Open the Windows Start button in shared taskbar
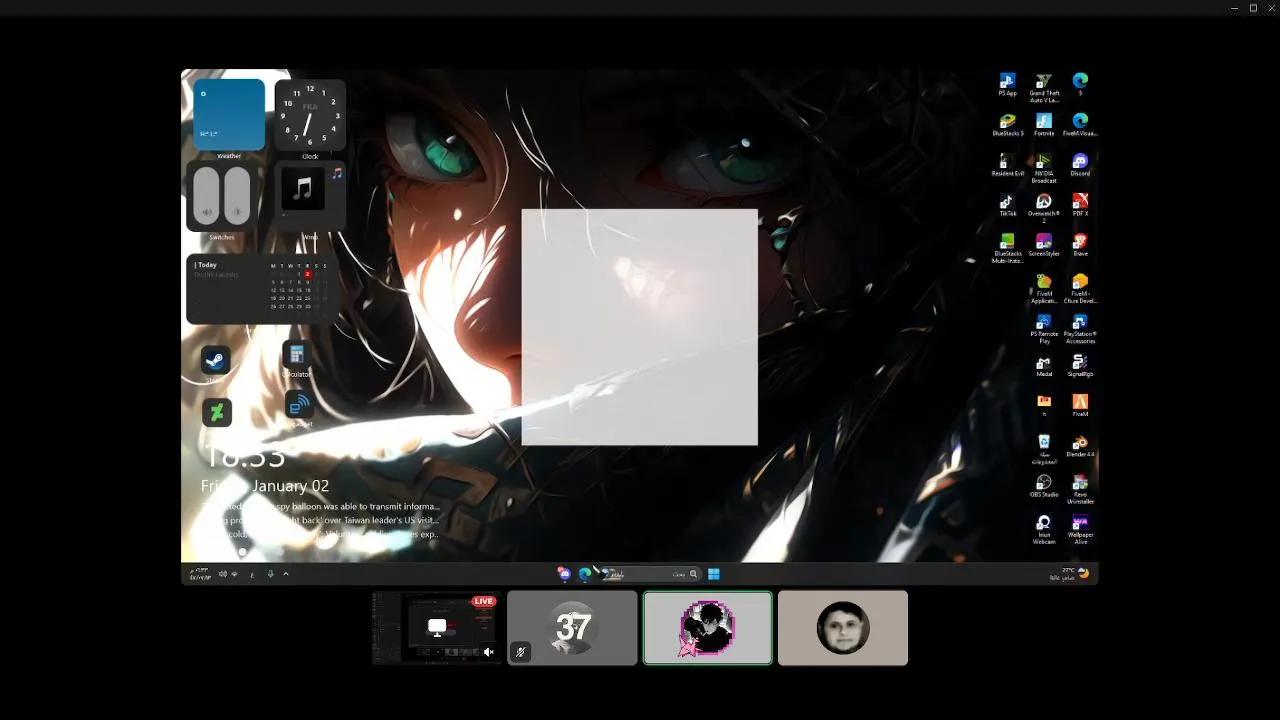The image size is (1280, 720). (714, 574)
